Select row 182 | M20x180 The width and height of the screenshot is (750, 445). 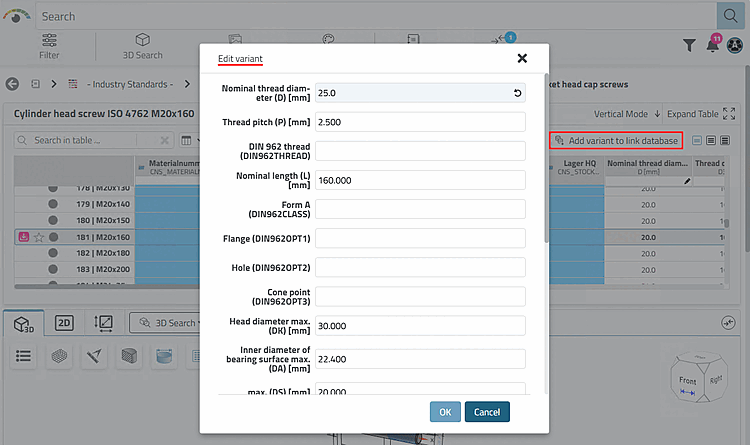[103, 253]
